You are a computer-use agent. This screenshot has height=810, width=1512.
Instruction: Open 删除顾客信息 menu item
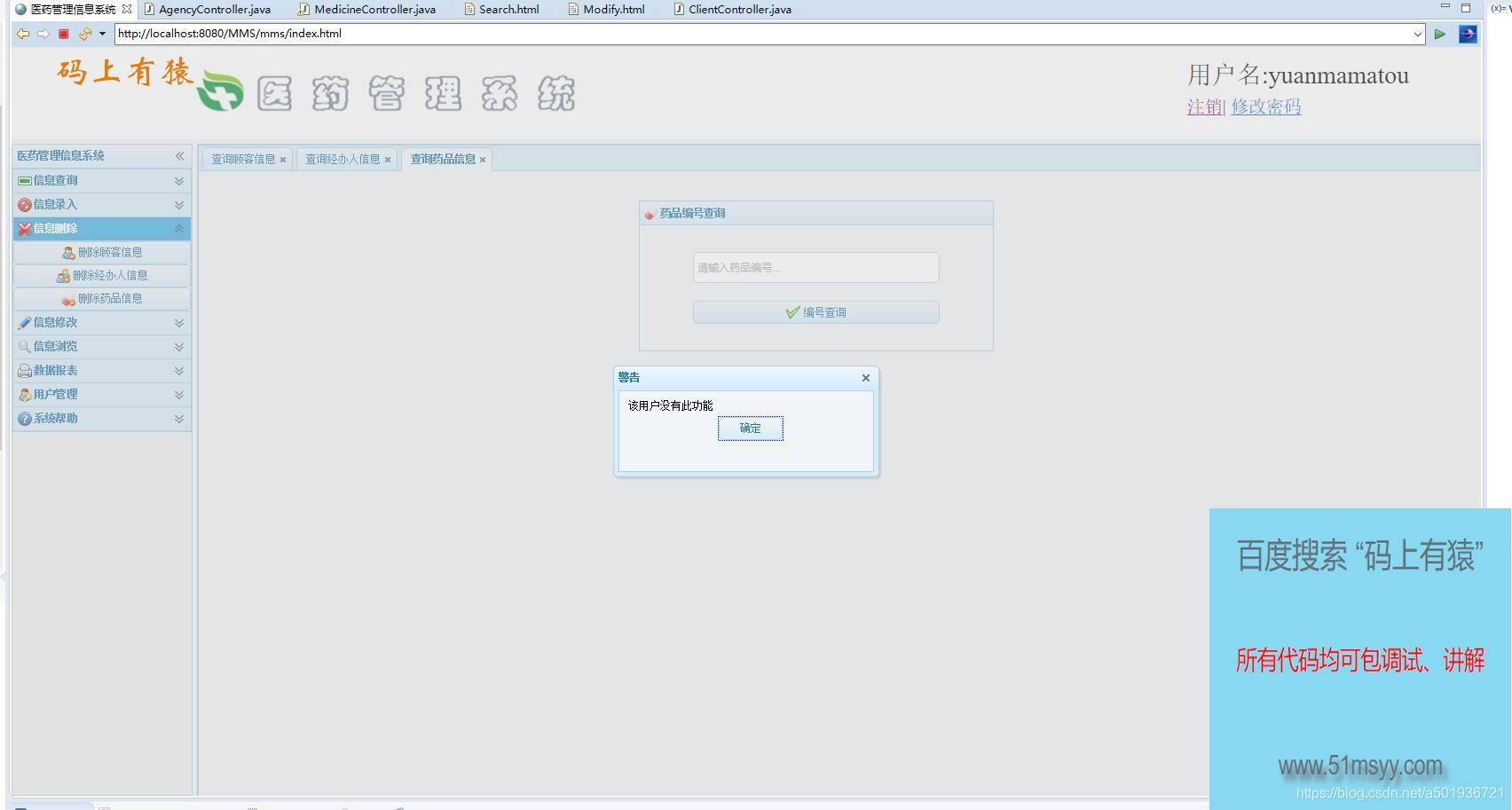coord(102,253)
